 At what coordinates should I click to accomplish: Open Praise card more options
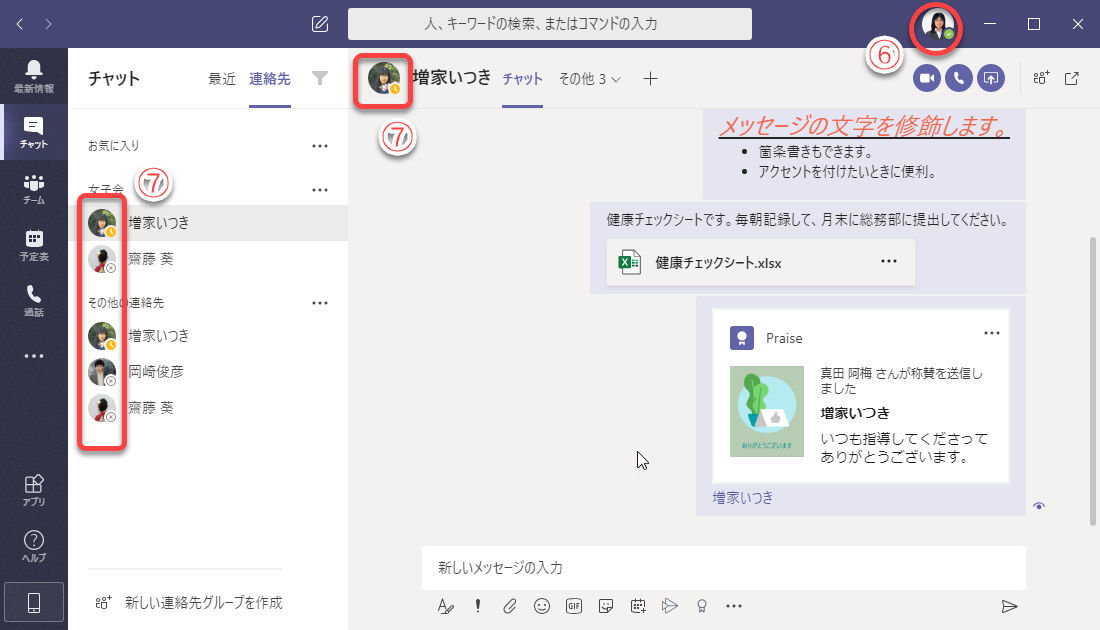pyautogui.click(x=991, y=333)
